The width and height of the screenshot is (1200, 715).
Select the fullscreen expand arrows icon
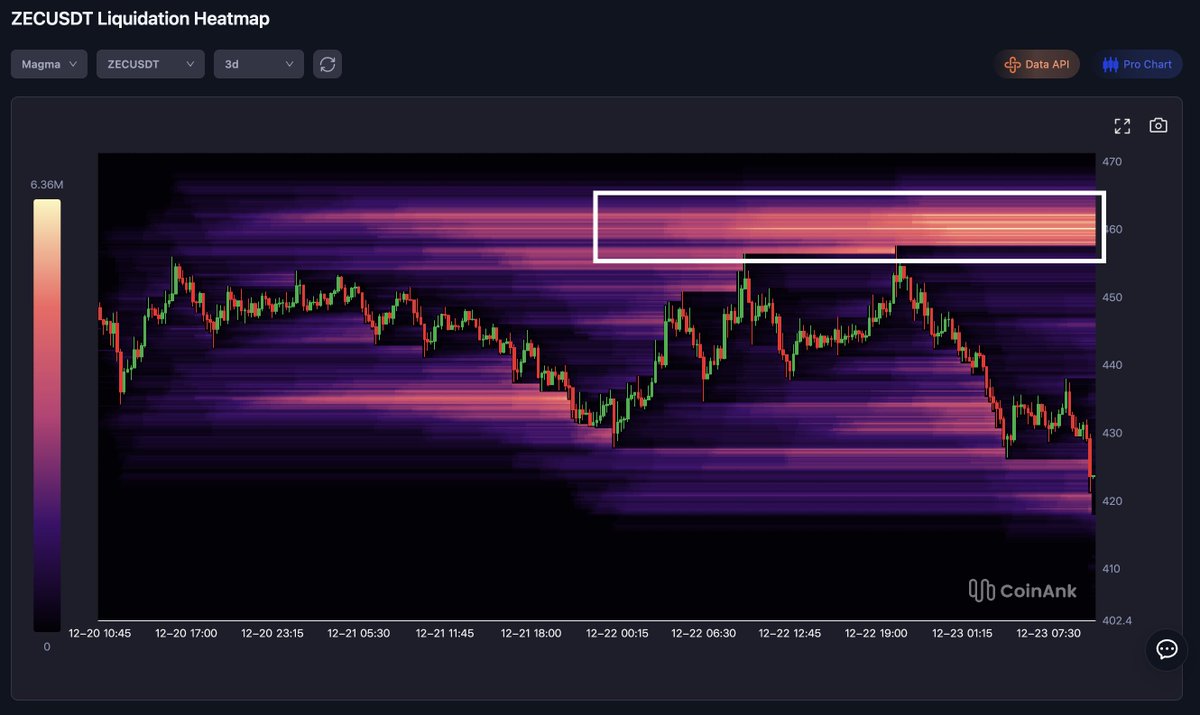[1122, 125]
